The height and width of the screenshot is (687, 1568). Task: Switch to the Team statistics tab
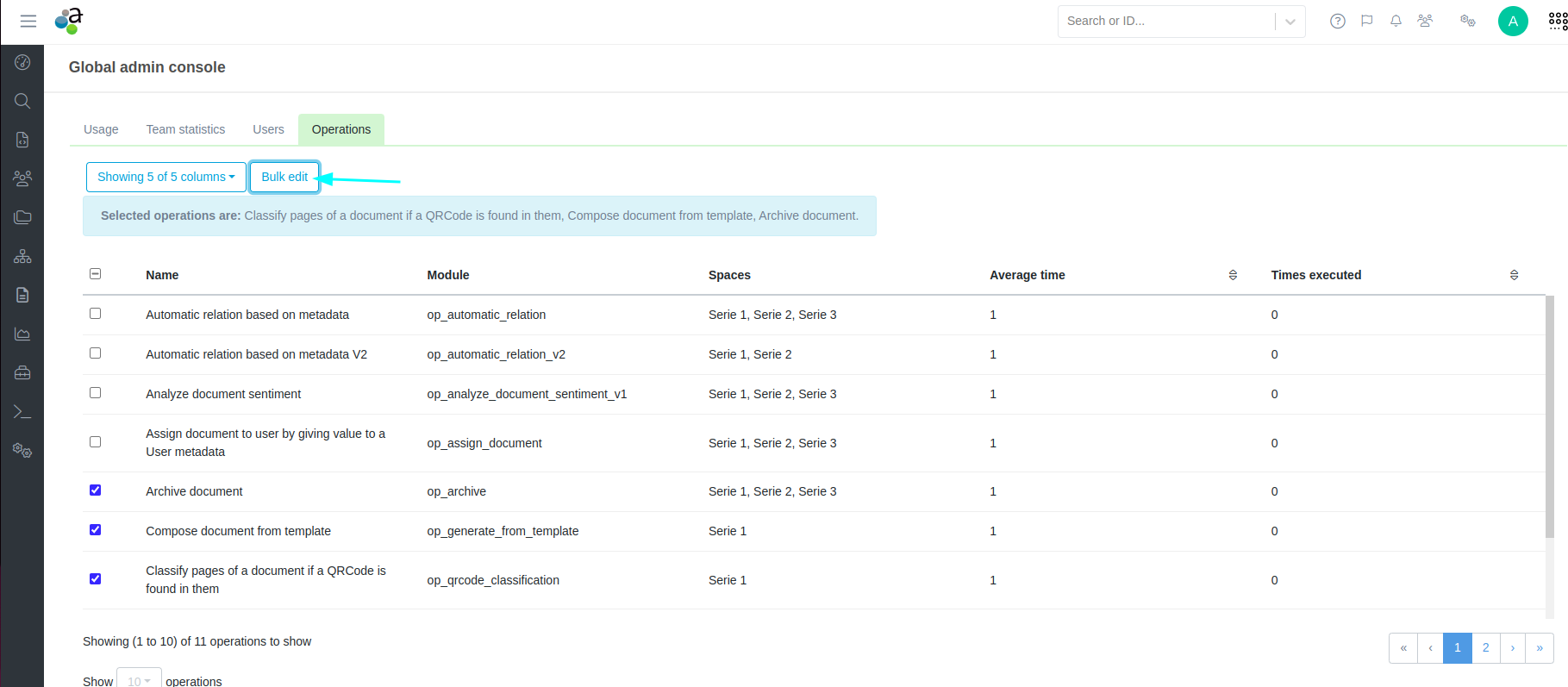185,129
